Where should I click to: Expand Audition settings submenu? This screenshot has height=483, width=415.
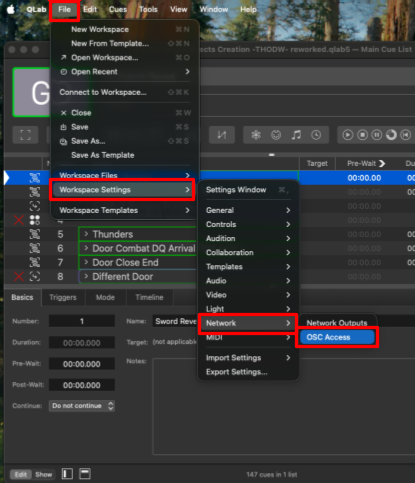click(x=248, y=238)
